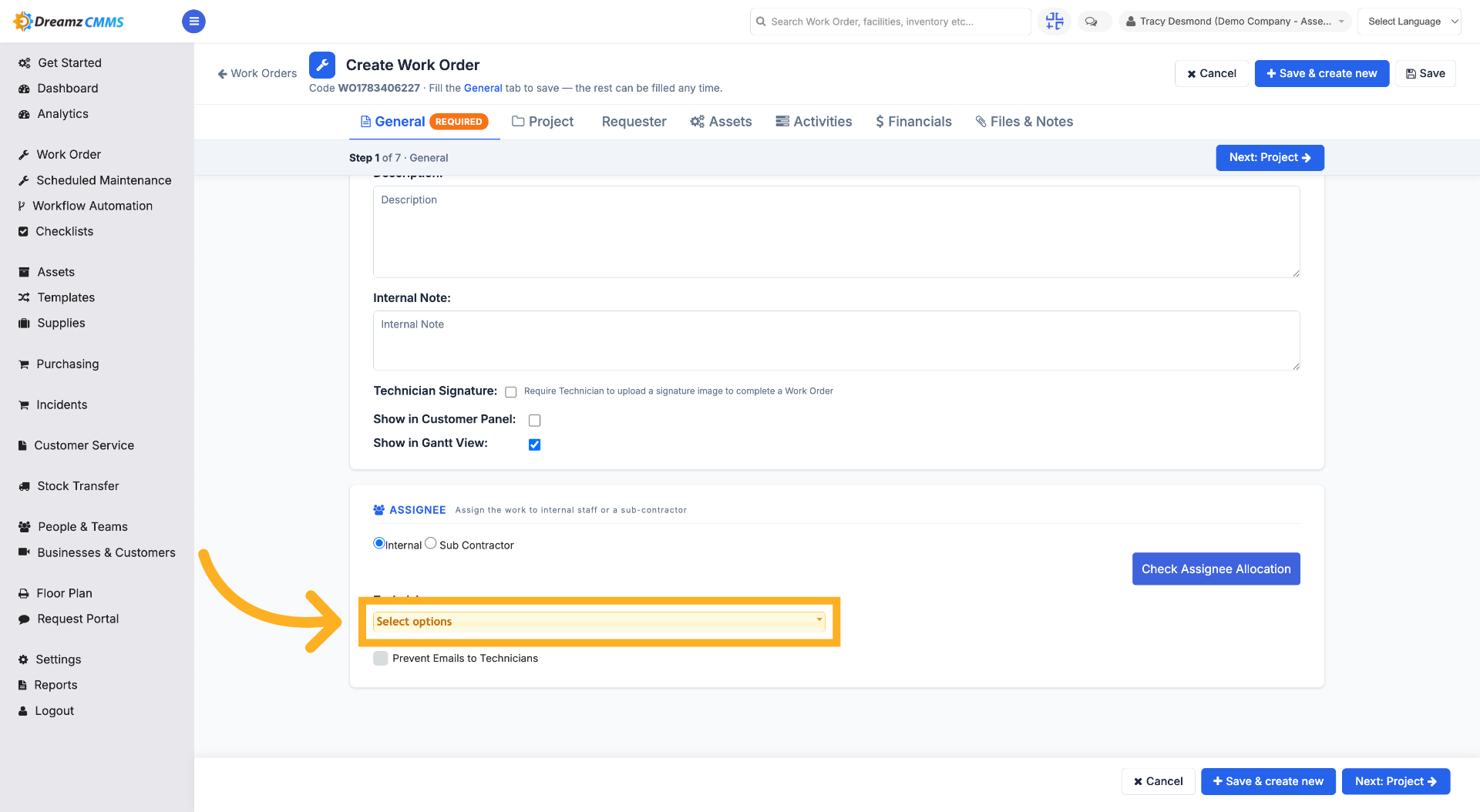Viewport: 1480px width, 812px height.
Task: Click the Workflow Automation branch icon
Action: point(22,206)
